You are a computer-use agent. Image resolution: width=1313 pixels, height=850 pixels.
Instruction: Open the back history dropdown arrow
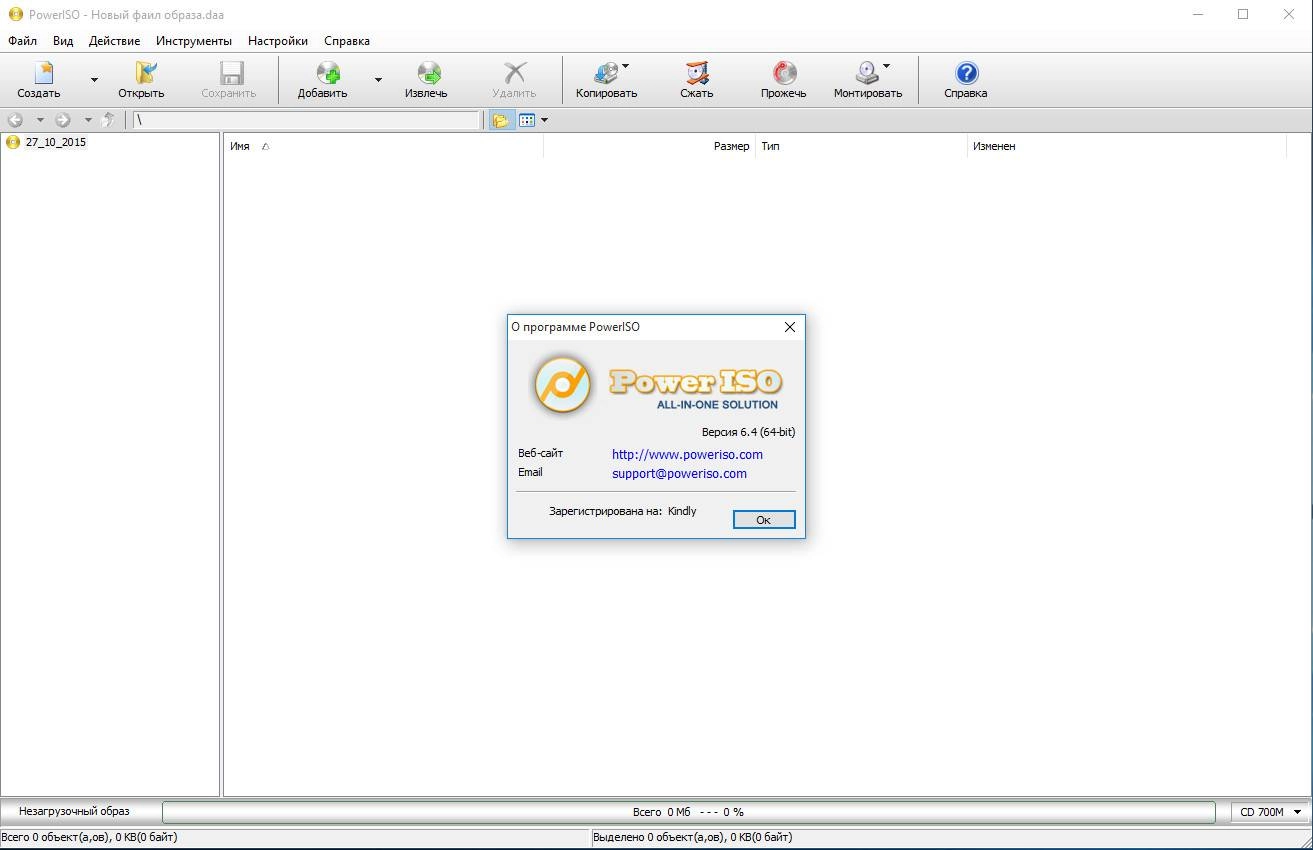(x=40, y=120)
